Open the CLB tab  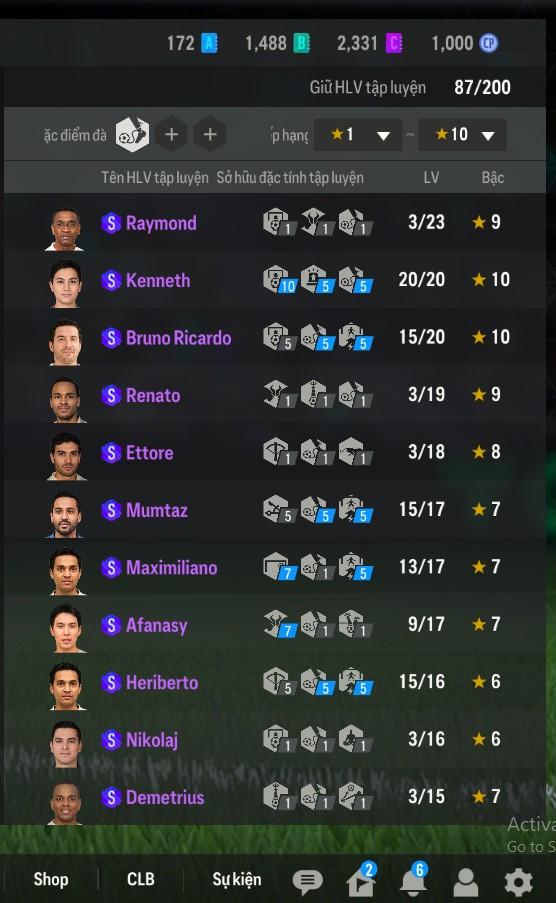pyautogui.click(x=141, y=879)
